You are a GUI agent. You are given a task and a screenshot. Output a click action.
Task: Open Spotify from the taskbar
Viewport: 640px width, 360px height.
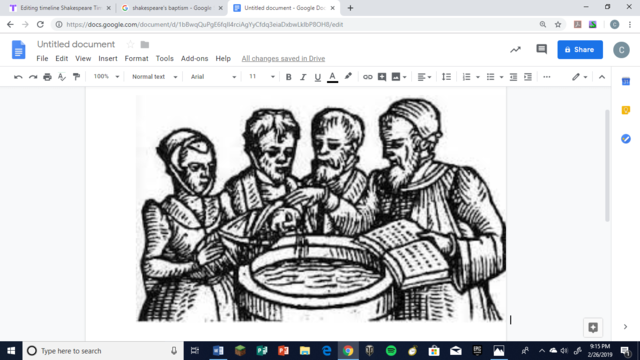(391, 351)
